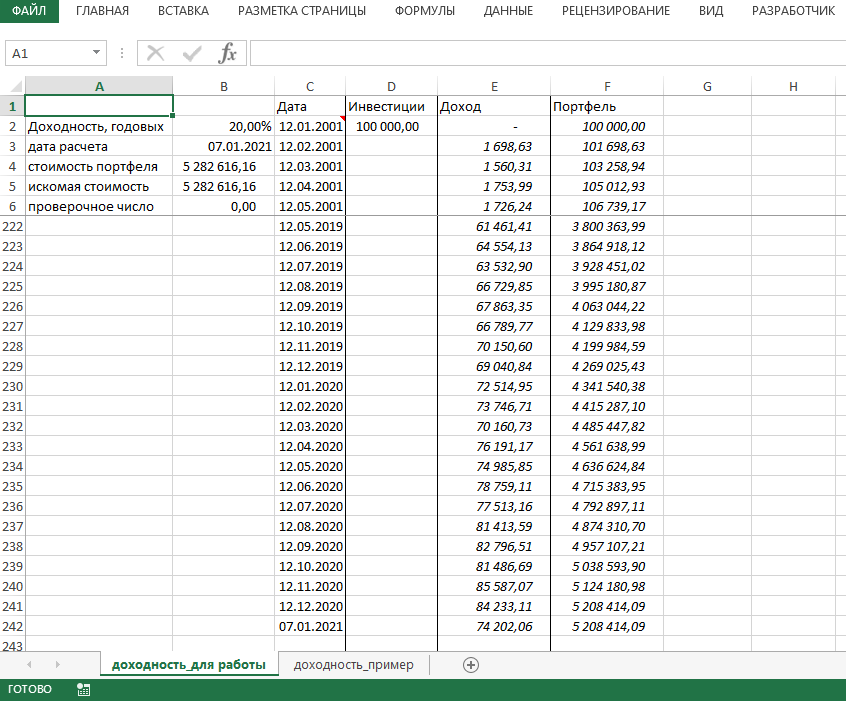Open the РАЗМЕТКА СТРАНИЦЫ ribbon tab
Screen dimensions: 846x701
point(302,11)
